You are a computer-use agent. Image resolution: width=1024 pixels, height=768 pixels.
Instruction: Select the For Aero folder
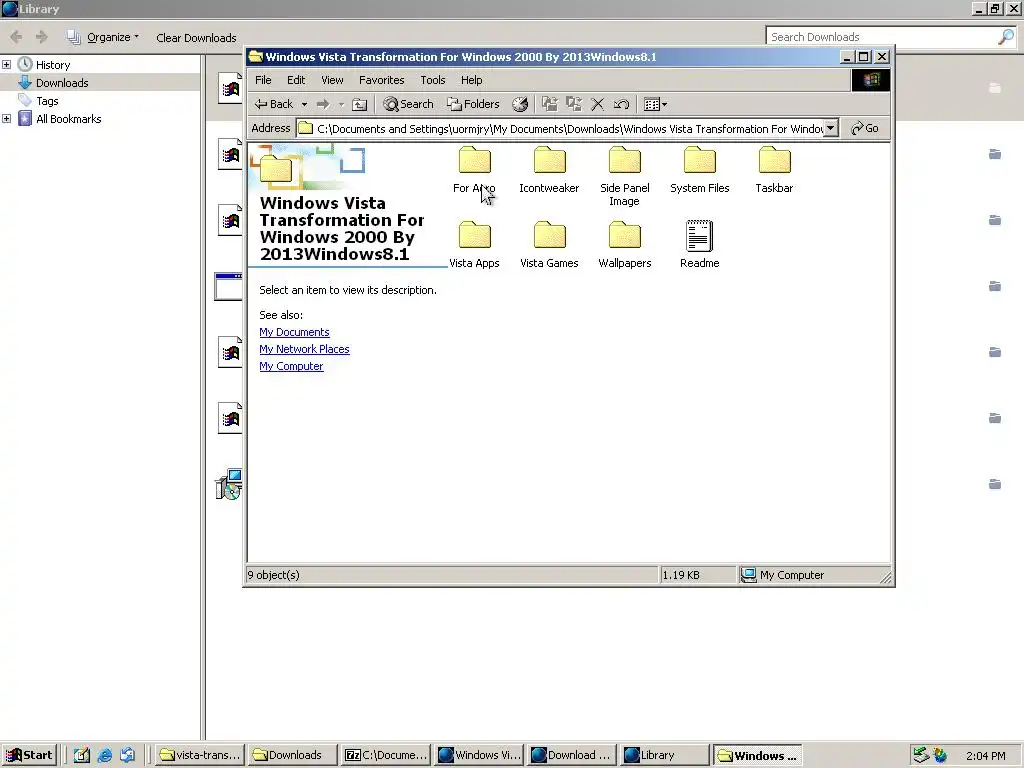[x=474, y=170]
